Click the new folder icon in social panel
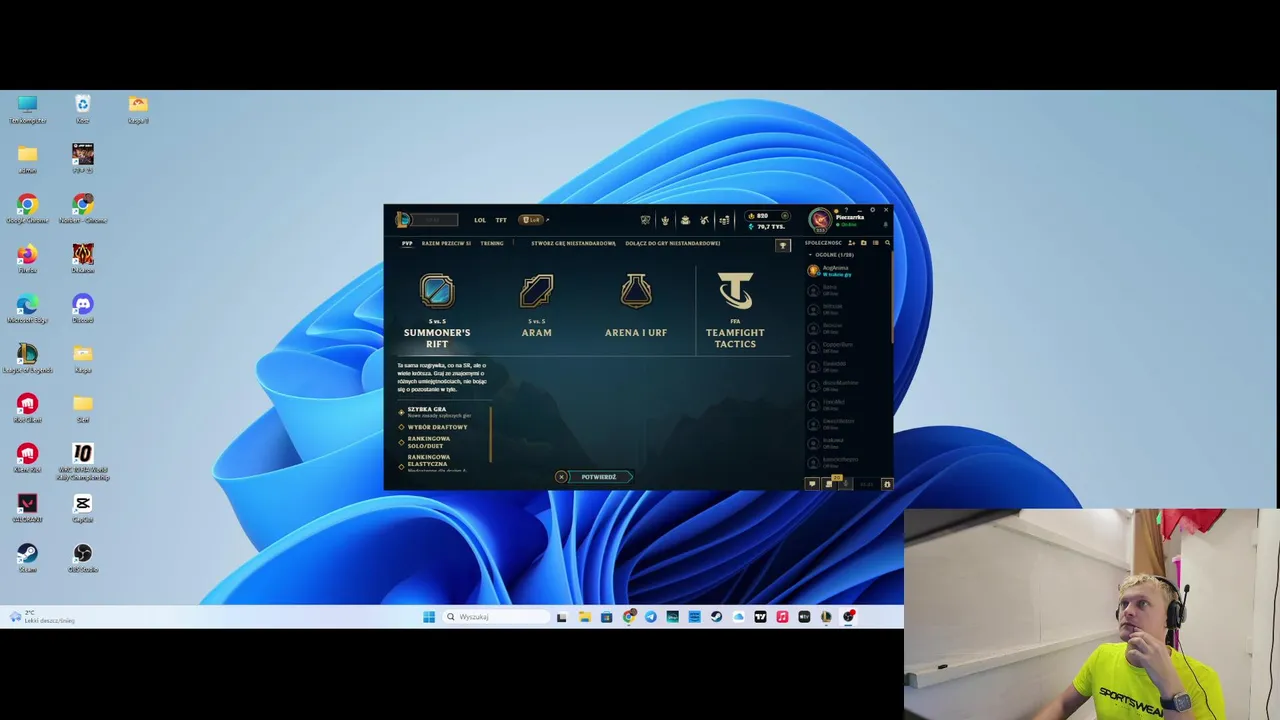This screenshot has height=720, width=1280. (863, 243)
